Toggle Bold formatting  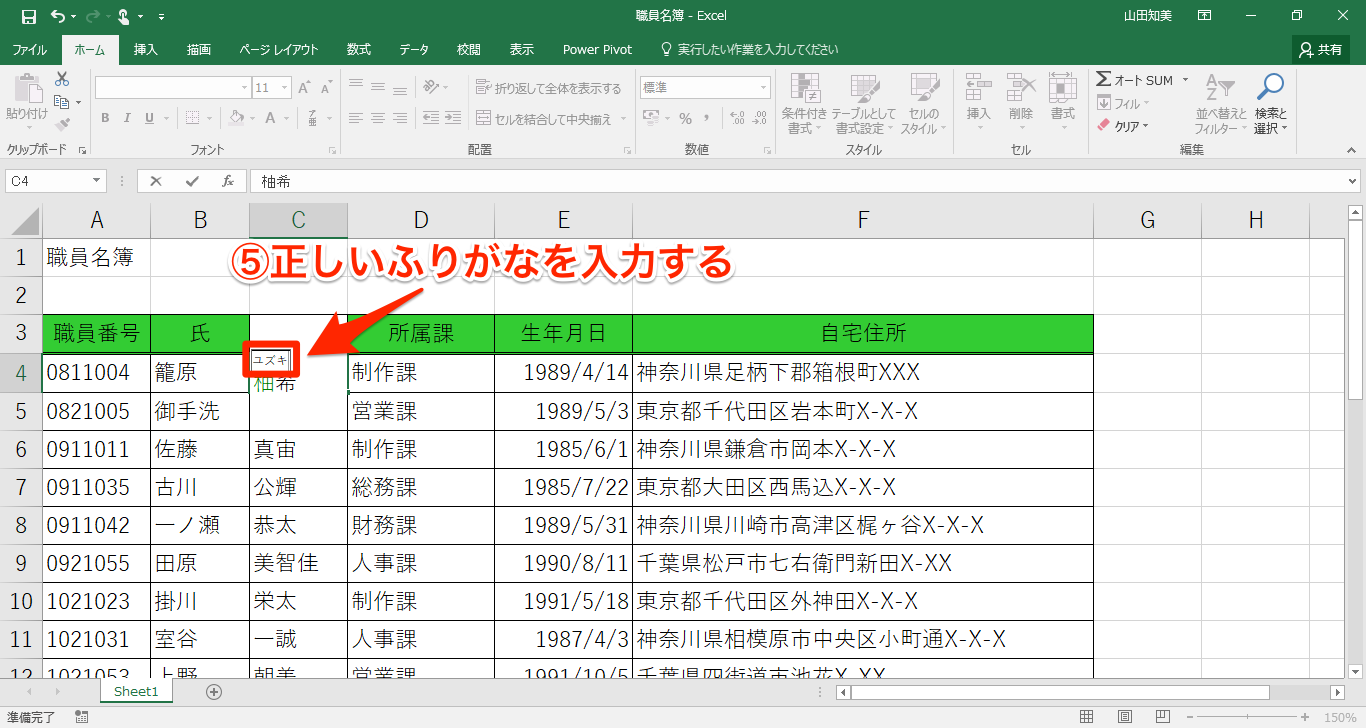[x=105, y=118]
